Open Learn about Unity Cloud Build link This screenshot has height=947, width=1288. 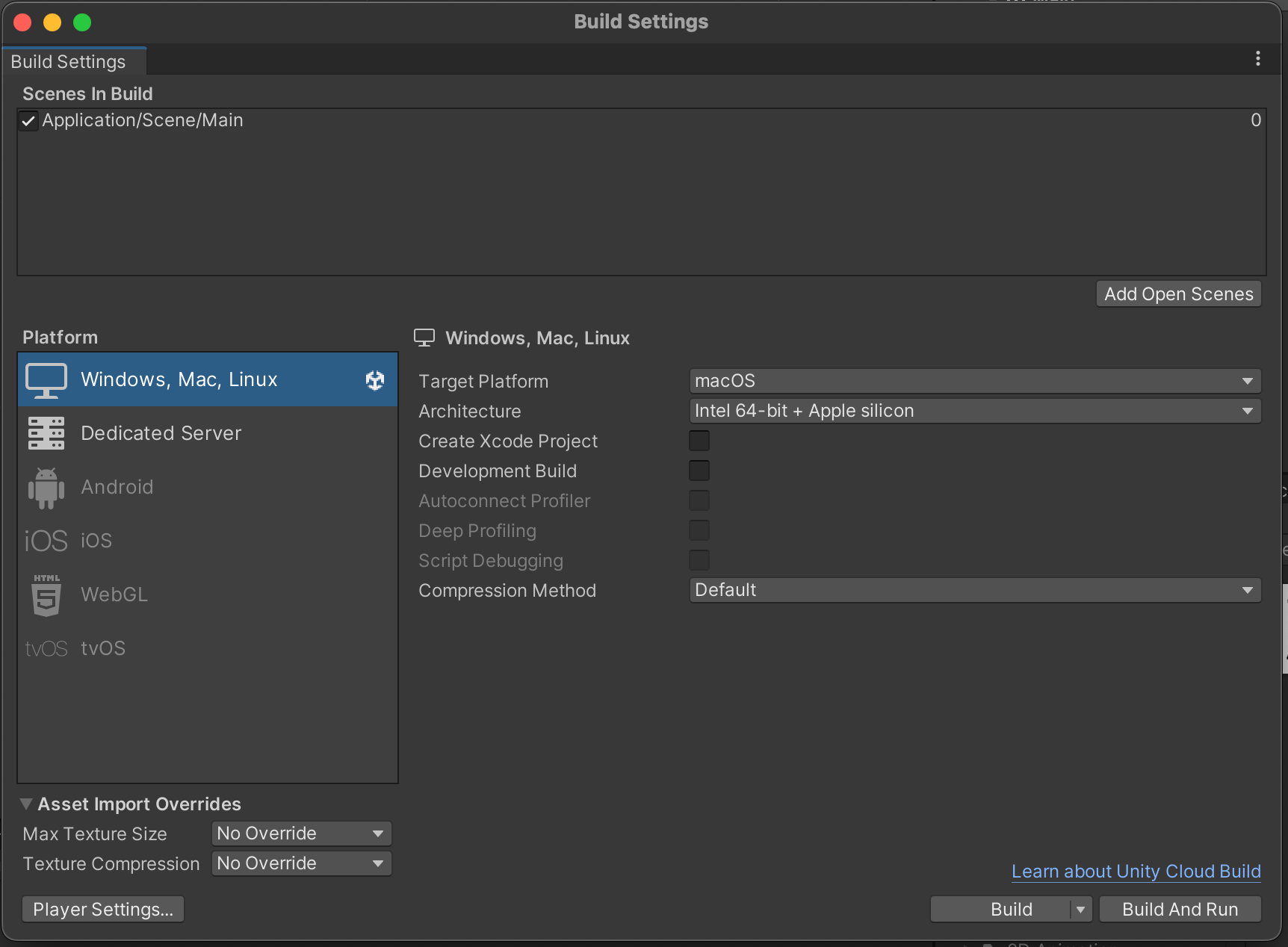point(1136,872)
